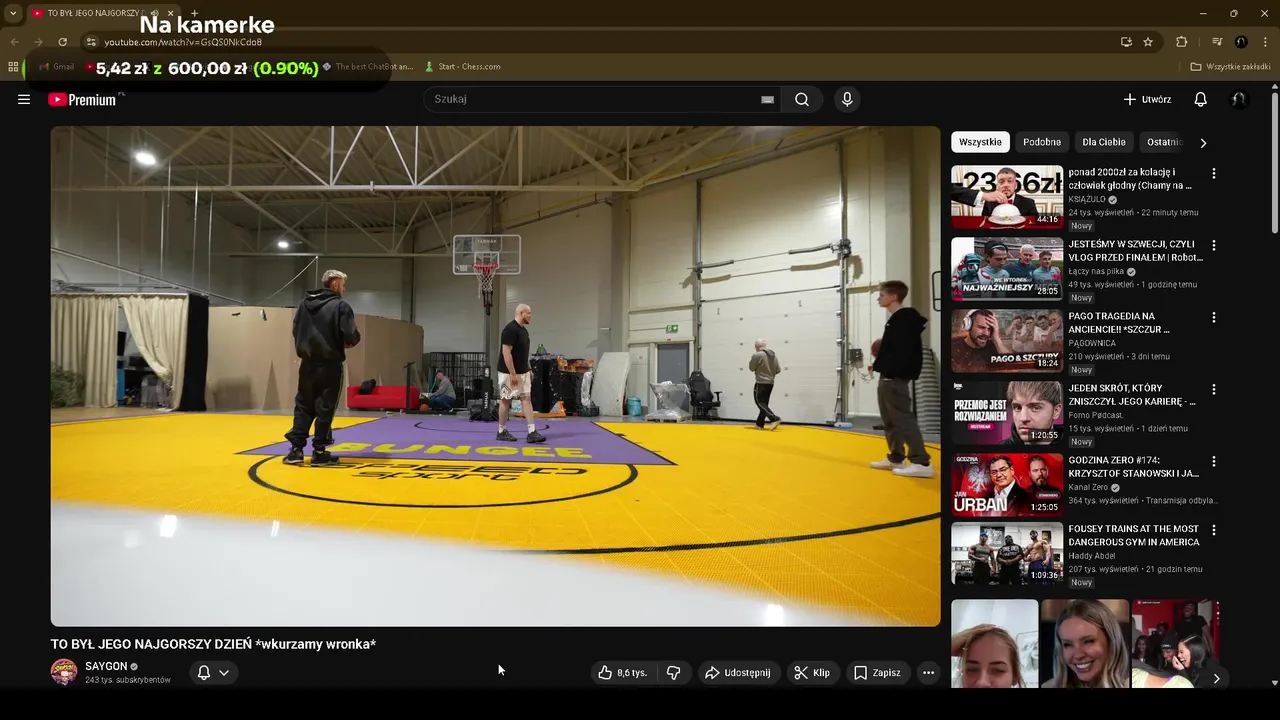
Task: Click Zapisz save button
Action: 877,673
